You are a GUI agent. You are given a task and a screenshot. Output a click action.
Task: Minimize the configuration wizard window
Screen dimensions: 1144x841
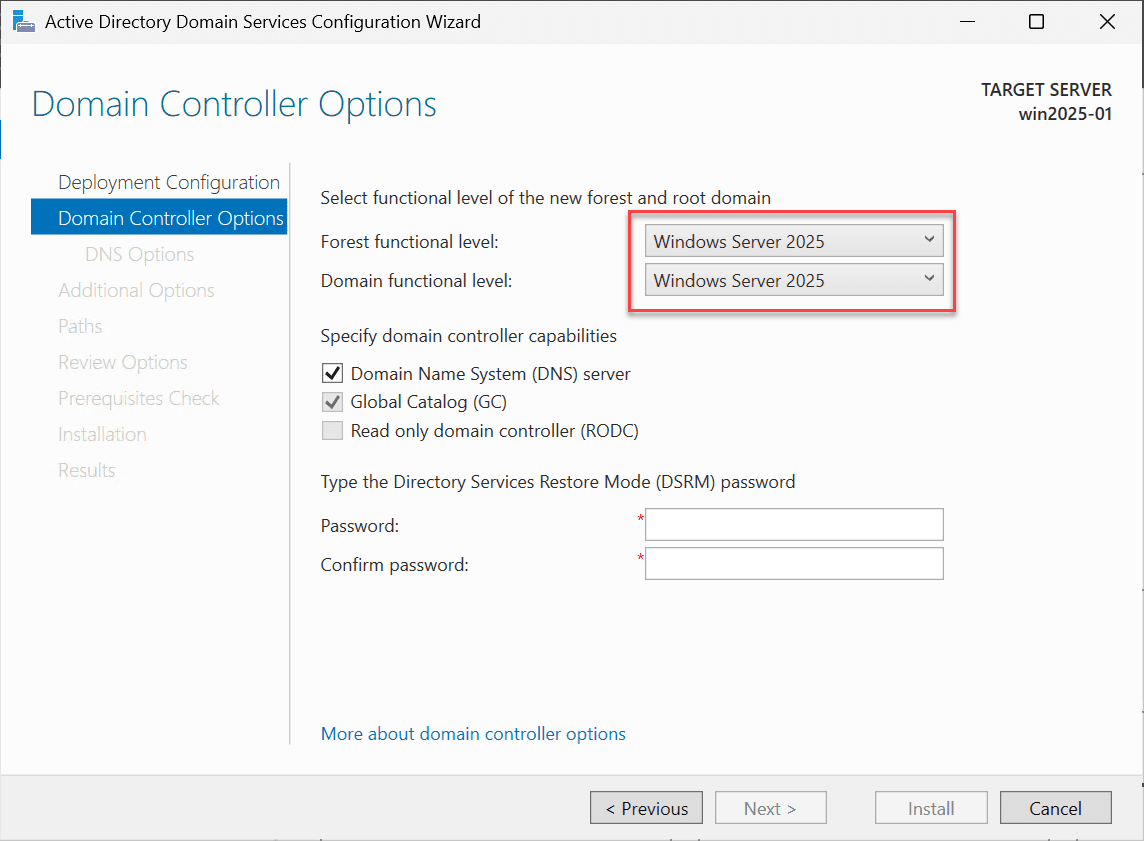click(966, 21)
